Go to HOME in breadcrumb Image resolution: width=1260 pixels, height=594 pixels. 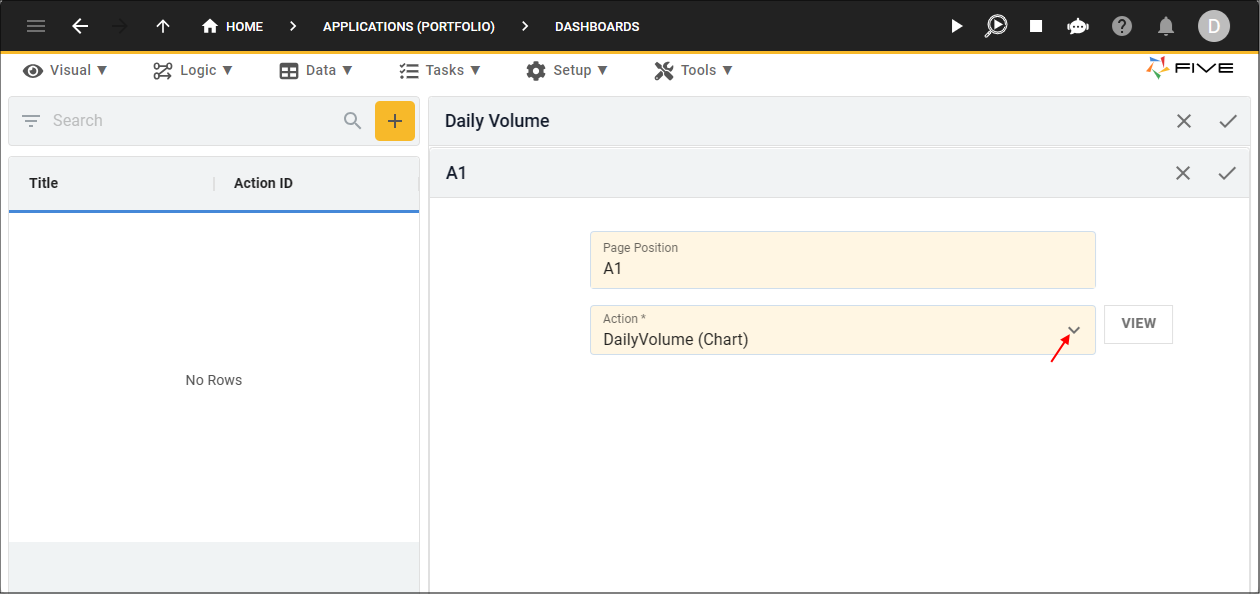(x=233, y=26)
